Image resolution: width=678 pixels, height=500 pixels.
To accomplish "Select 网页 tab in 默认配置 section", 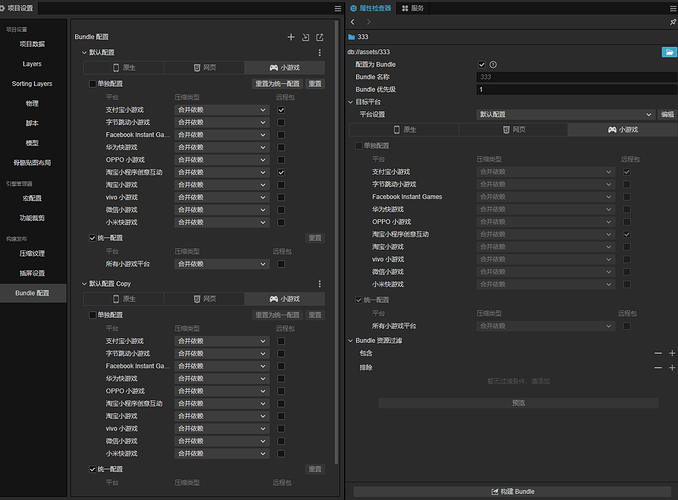I will coord(204,68).
